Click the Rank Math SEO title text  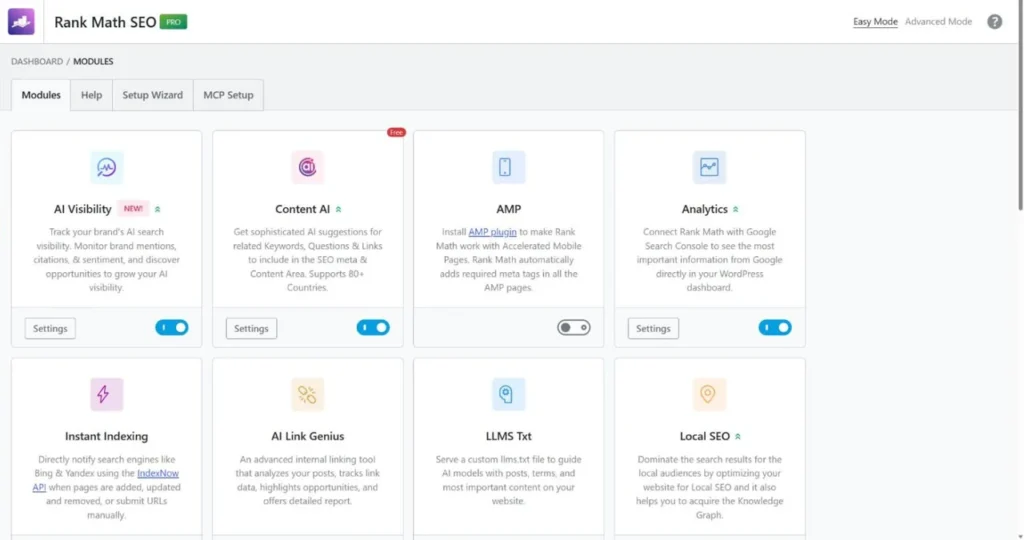click(105, 22)
